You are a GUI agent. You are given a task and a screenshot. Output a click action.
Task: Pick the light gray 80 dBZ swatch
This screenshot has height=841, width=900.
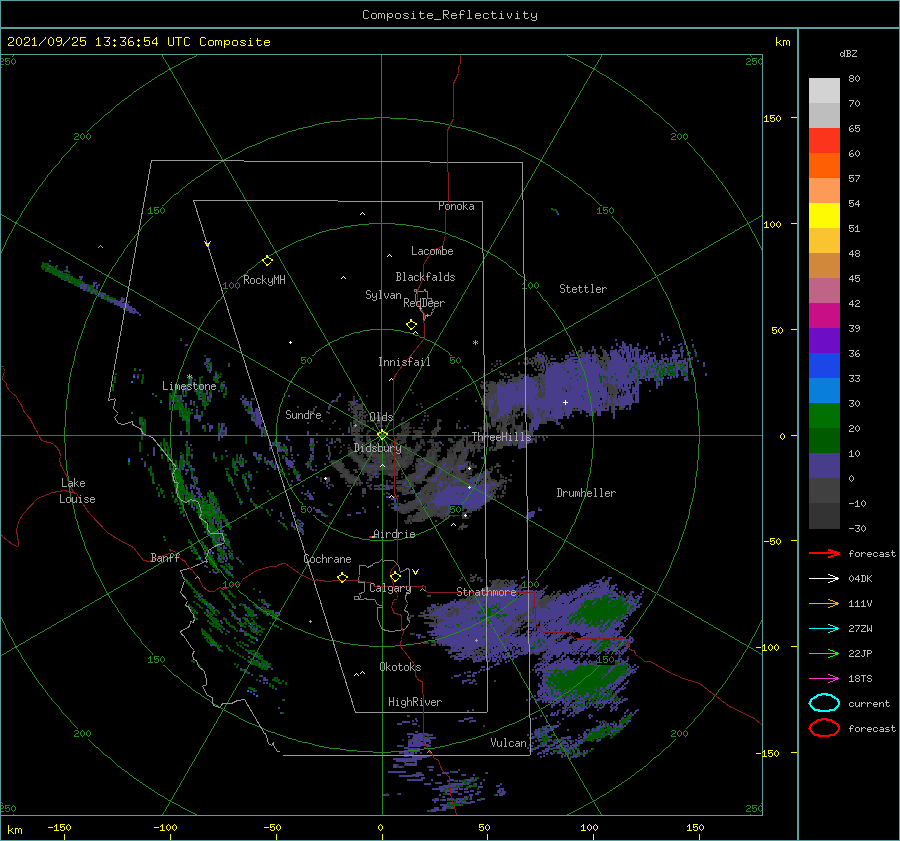[x=824, y=91]
